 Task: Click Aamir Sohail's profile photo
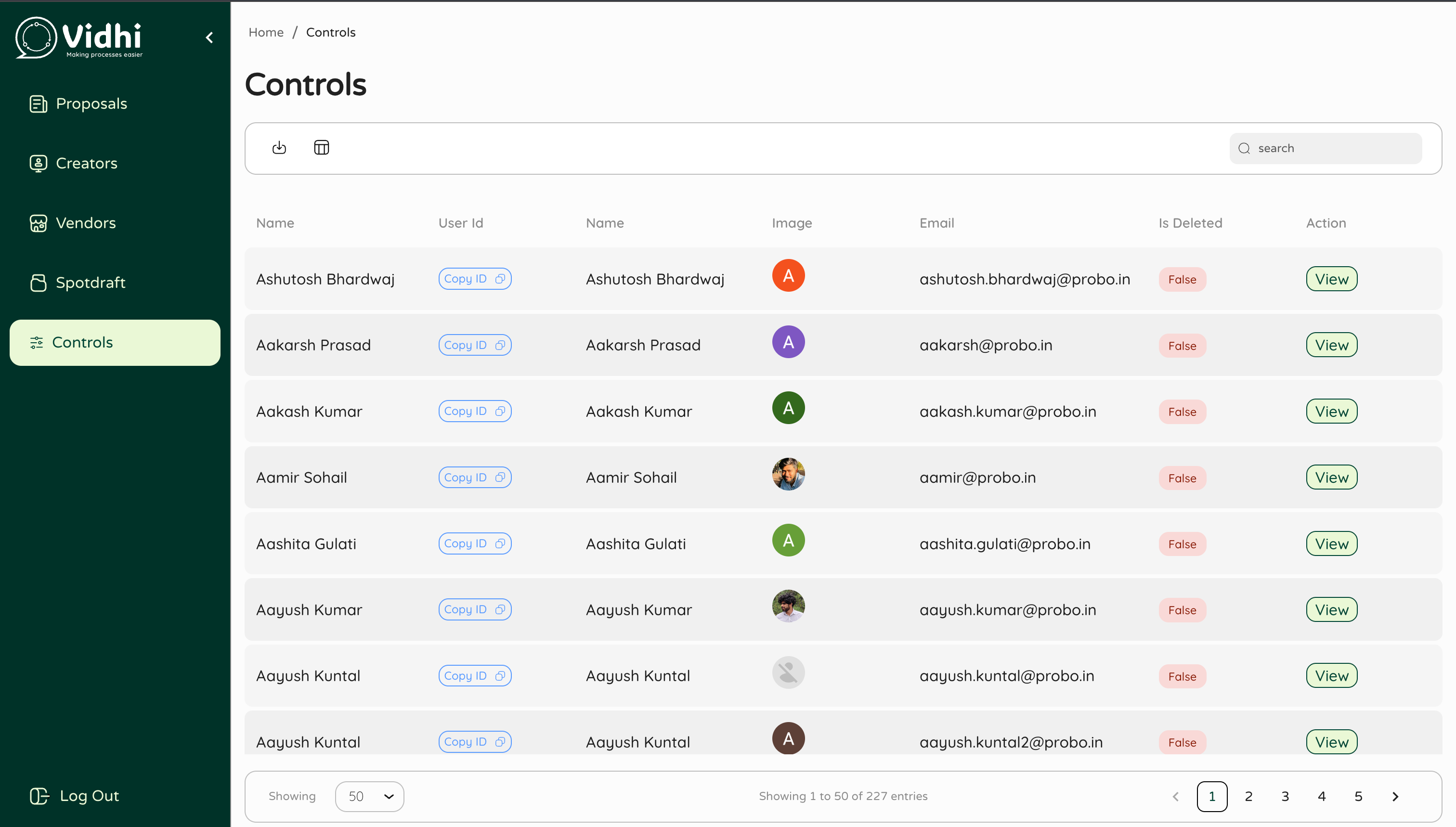pos(788,474)
